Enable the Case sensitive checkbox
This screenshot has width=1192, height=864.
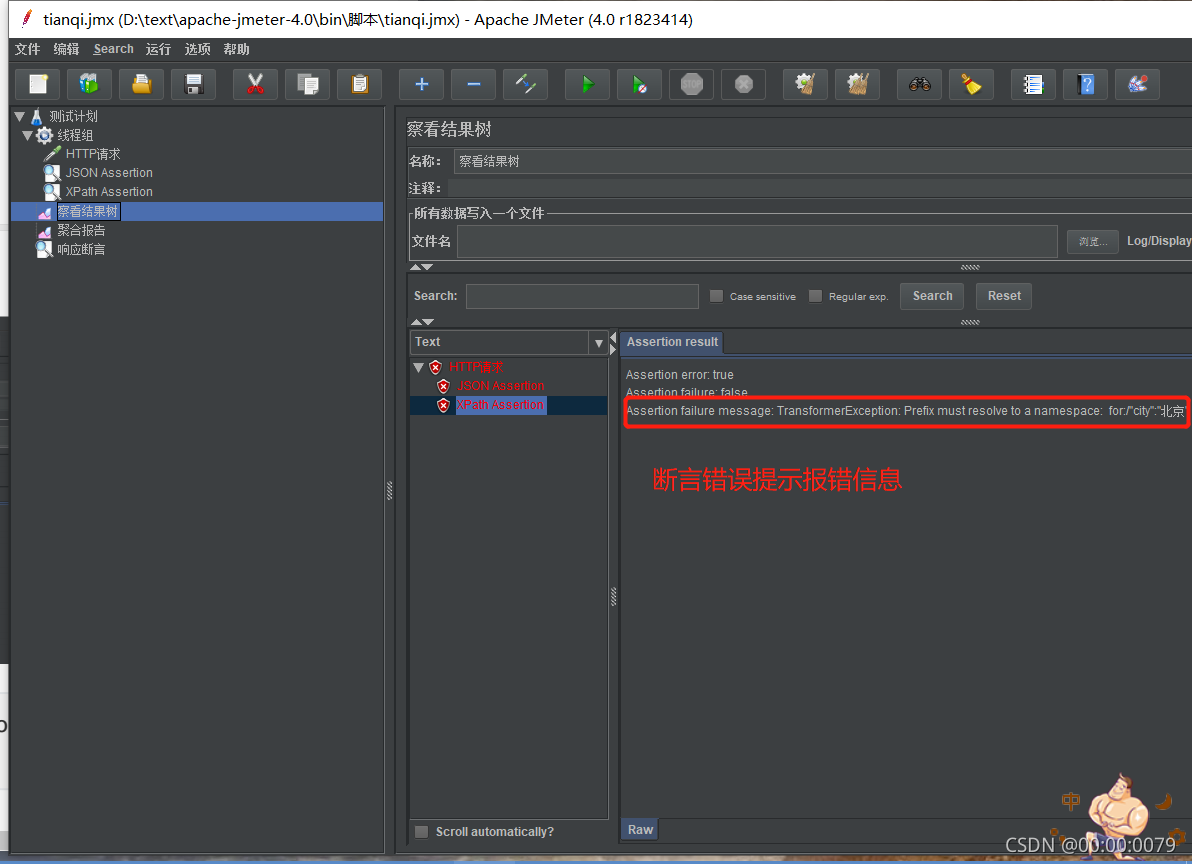coord(716,296)
